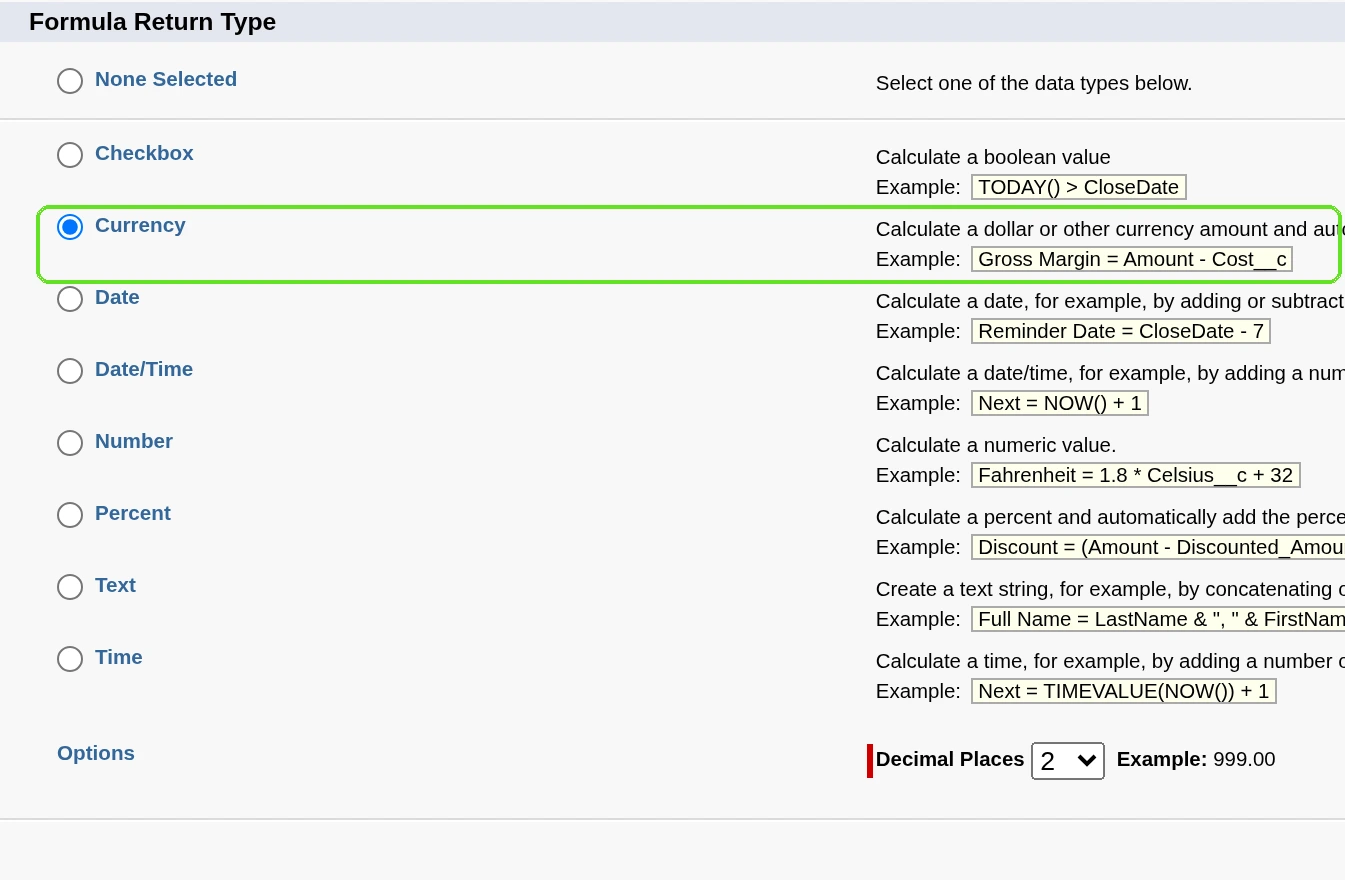The height and width of the screenshot is (880, 1345).
Task: Click the Example: 999.00 text
Action: pos(1196,759)
